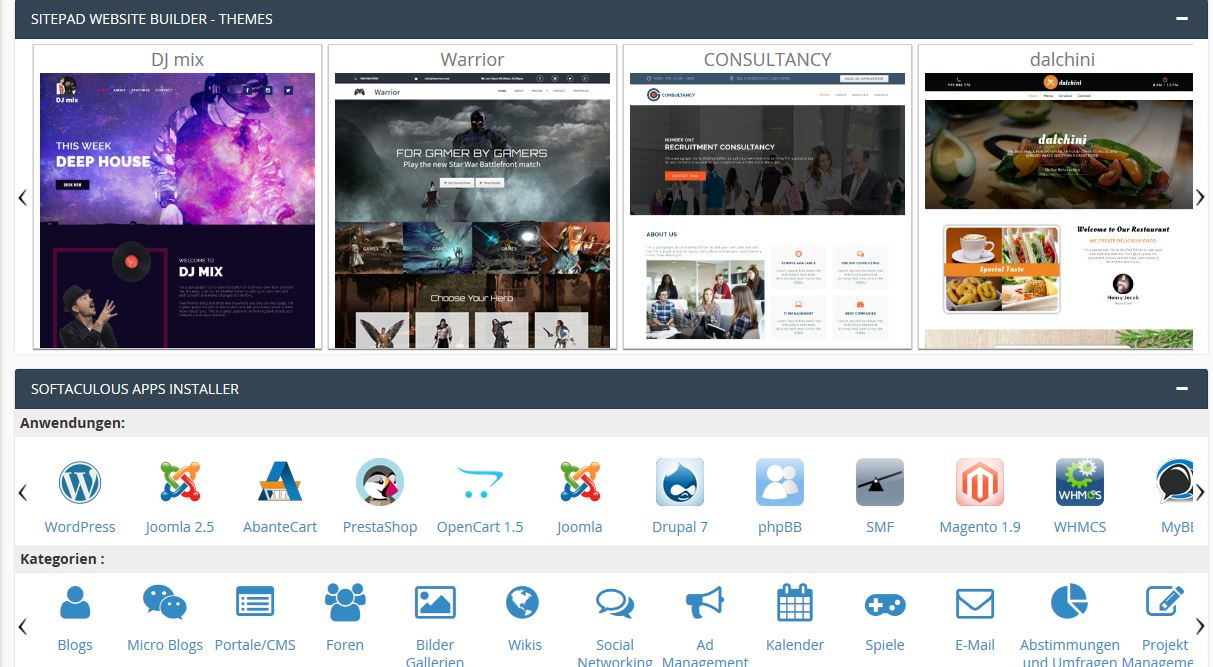Click the Kalender category label
Image resolution: width=1213 pixels, height=667 pixels.
click(x=795, y=645)
